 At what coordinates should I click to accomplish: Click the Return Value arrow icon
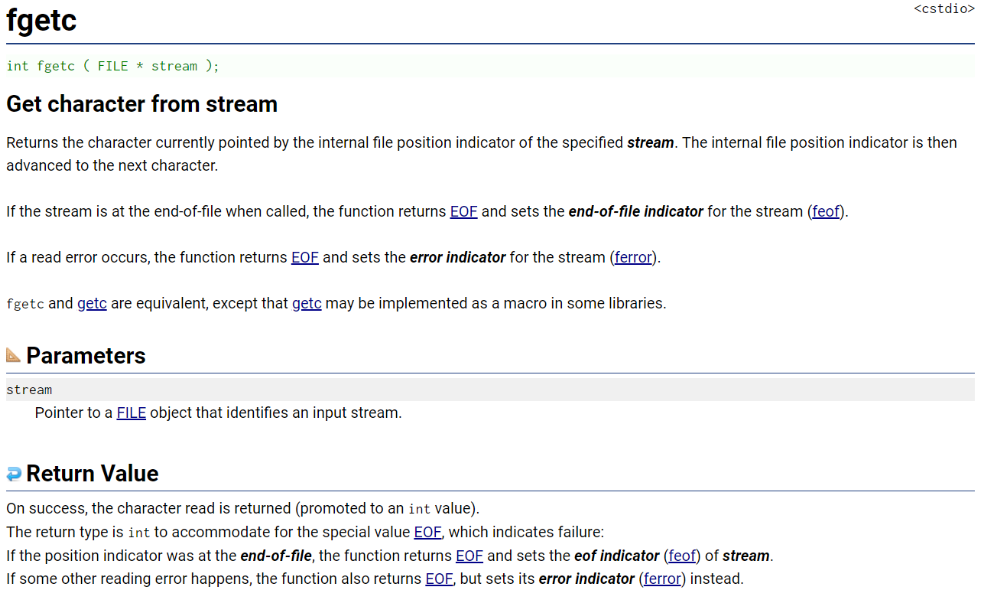coord(14,473)
